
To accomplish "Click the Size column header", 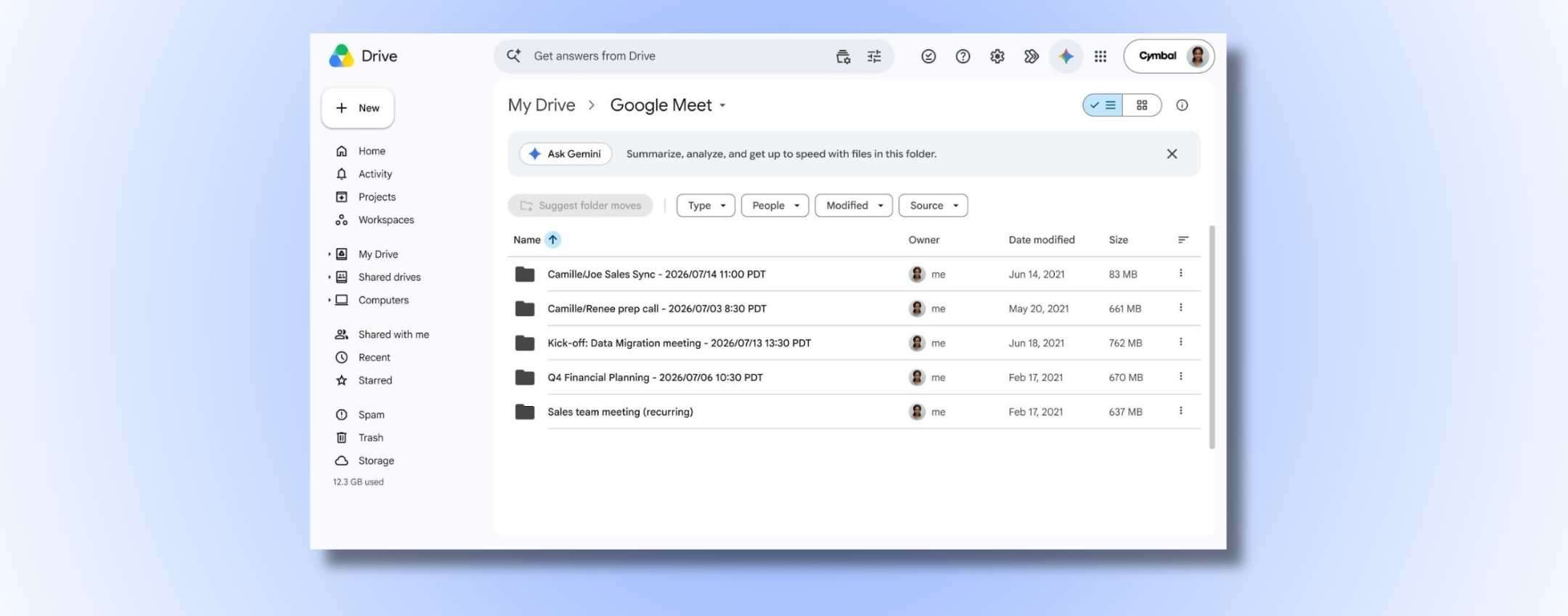I will [1119, 240].
